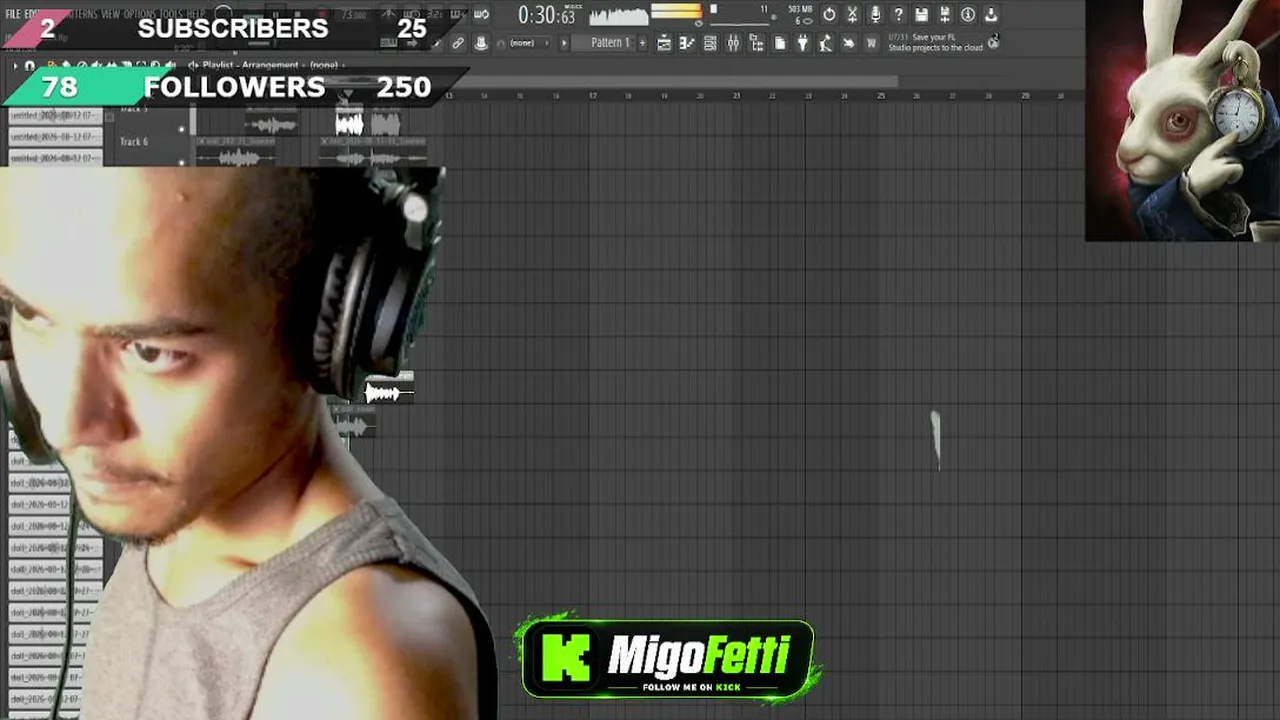
Task: Click bar 25 on the timeline ruler
Action: [x=881, y=96]
